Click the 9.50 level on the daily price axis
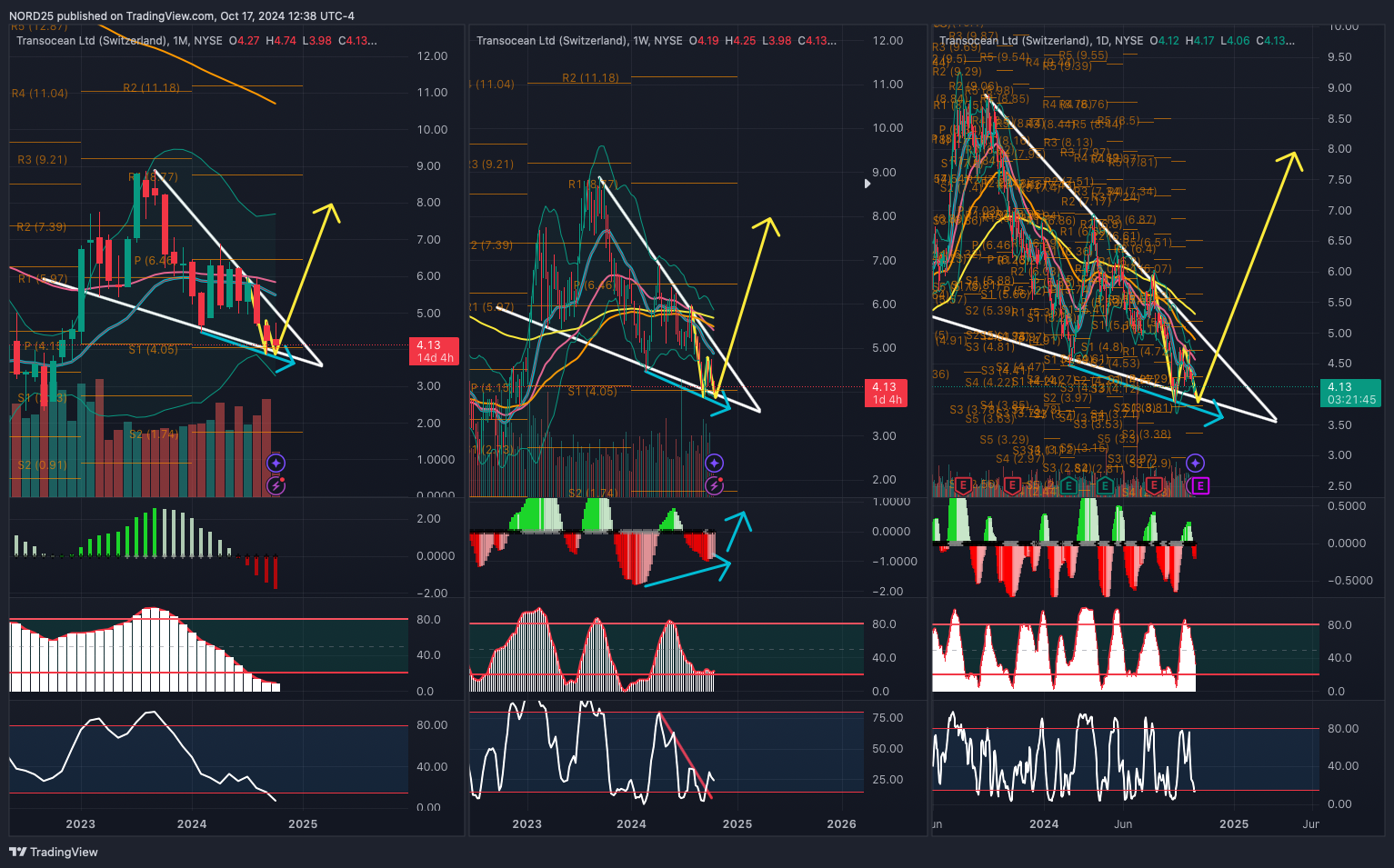Screen dimensions: 1394x868 tap(1339, 57)
